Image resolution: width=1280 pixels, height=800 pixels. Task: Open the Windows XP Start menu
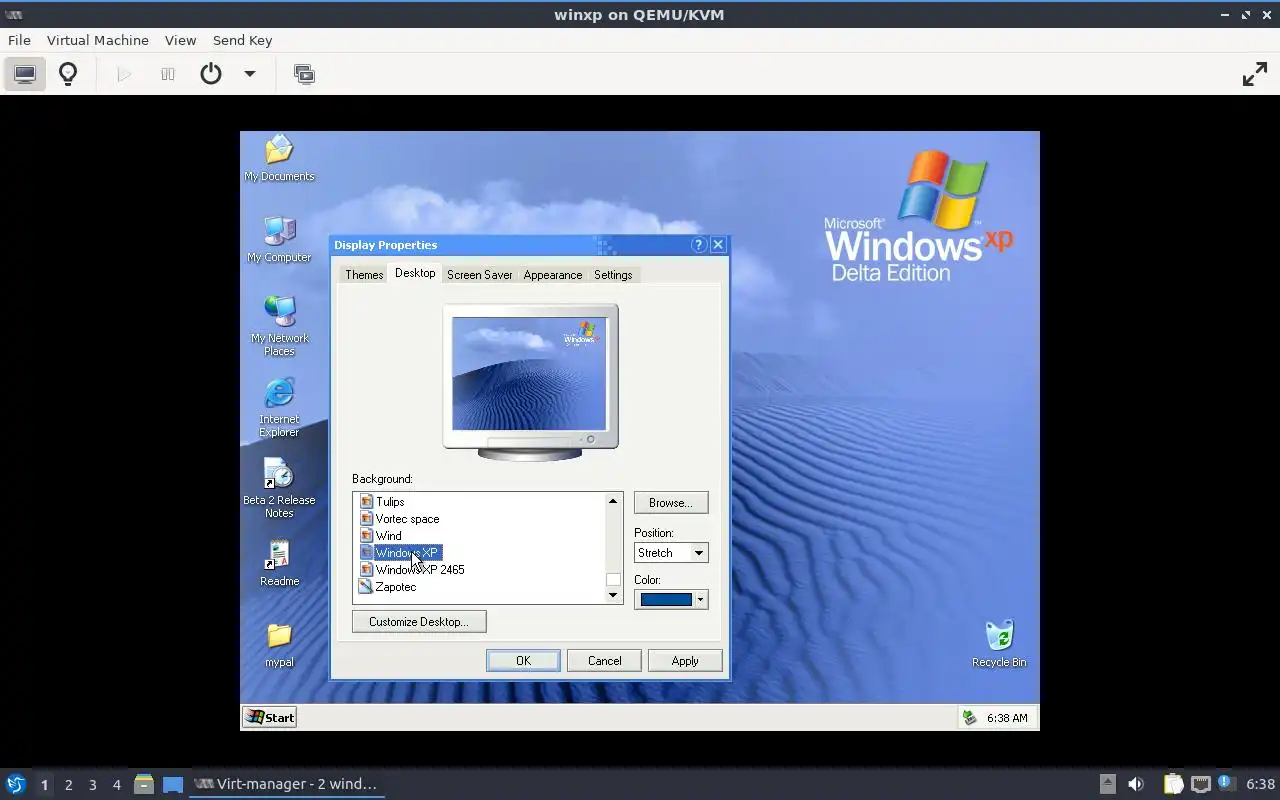(270, 717)
